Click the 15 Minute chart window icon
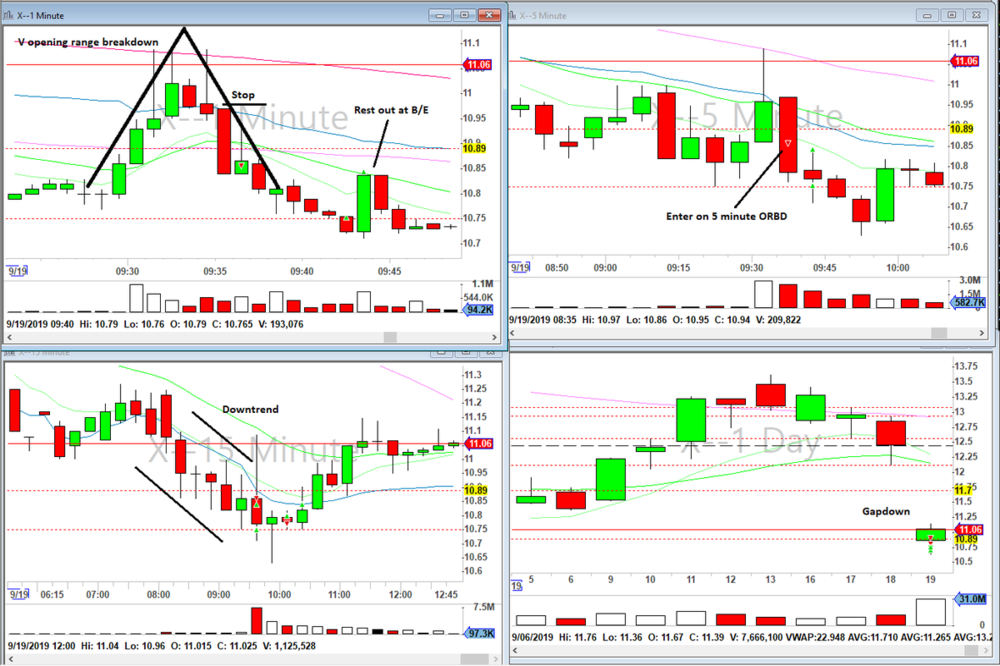 10,351
